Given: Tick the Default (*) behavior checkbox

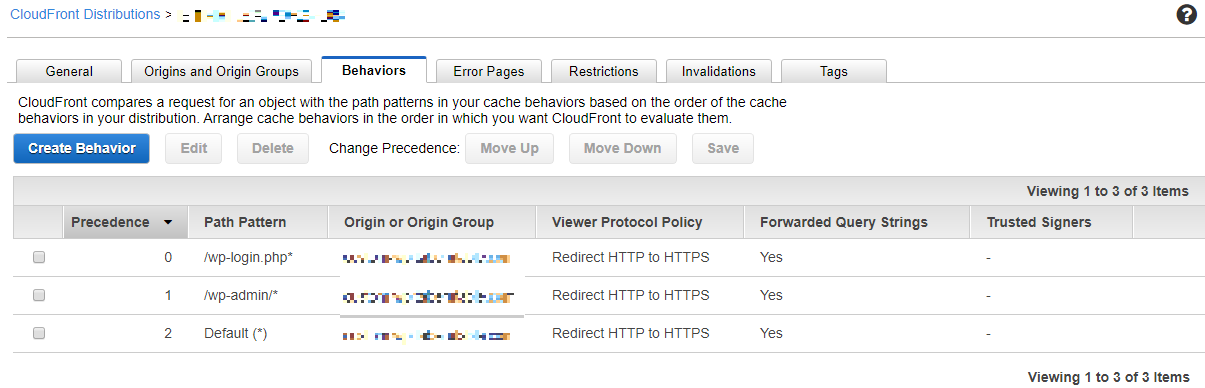Looking at the screenshot, I should point(39,333).
